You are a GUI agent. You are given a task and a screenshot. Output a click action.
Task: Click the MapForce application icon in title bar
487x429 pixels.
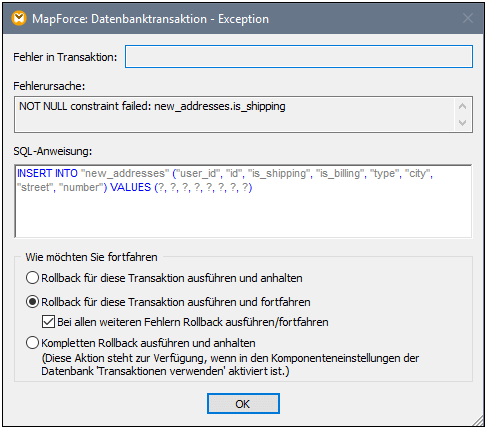(19, 18)
